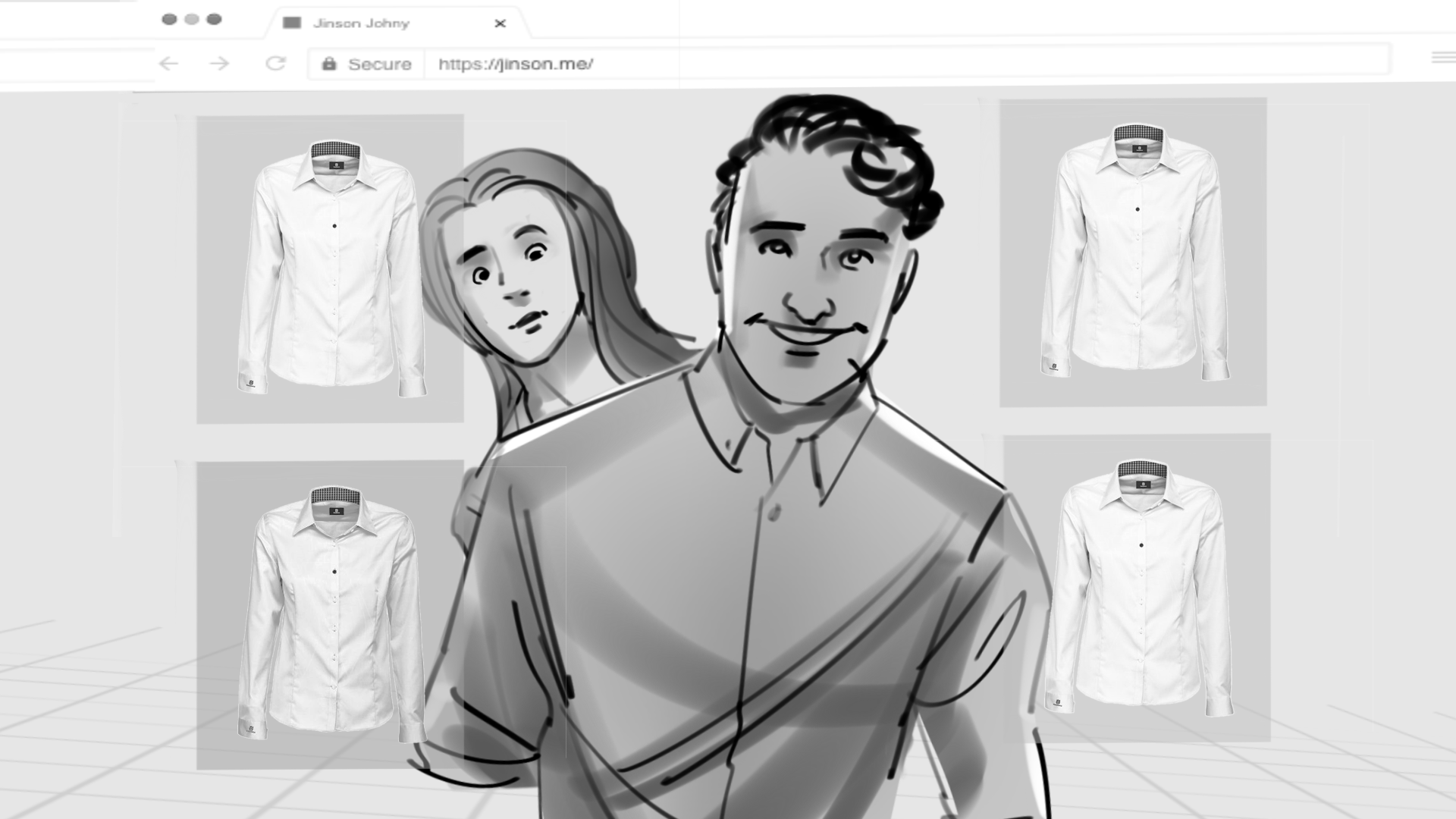Click the middle light-gray window dot

click(192, 19)
